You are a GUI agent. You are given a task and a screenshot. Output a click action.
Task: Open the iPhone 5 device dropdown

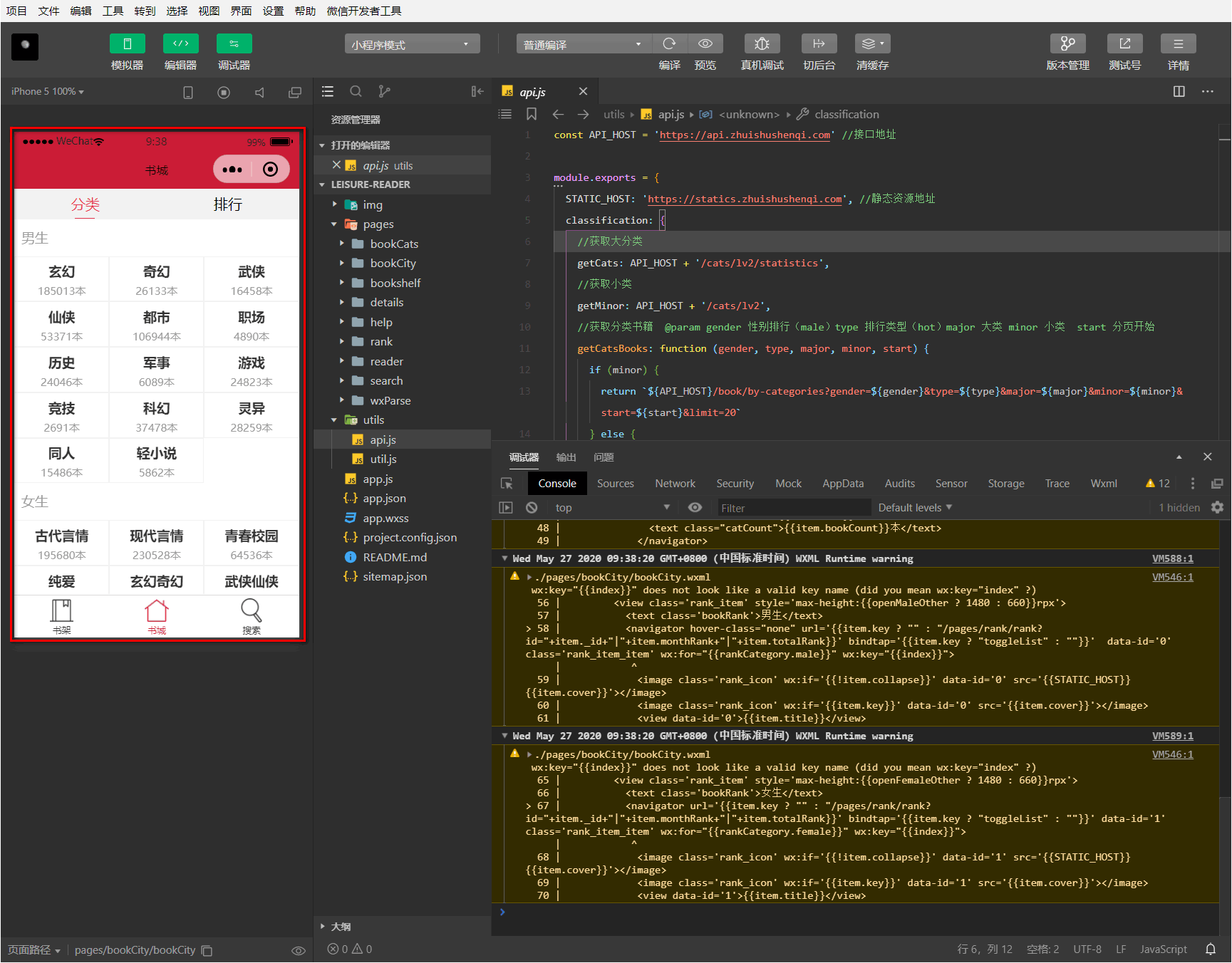(x=48, y=92)
